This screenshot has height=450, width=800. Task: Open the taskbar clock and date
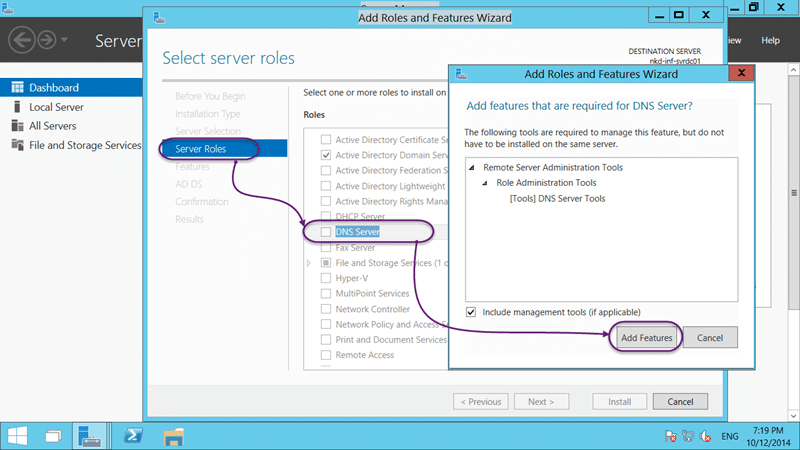[768, 436]
